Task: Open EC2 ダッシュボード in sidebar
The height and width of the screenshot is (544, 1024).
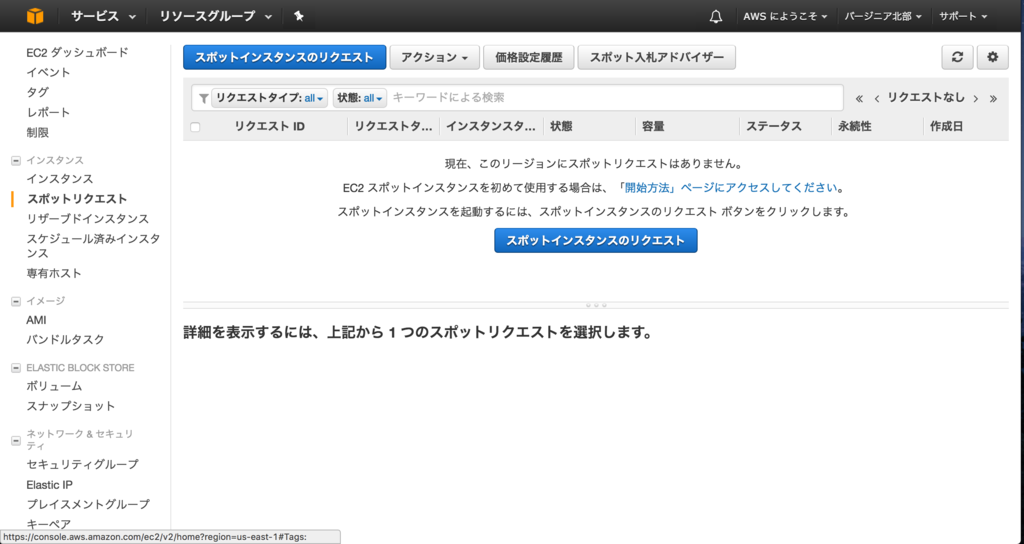Action: [x=77, y=52]
